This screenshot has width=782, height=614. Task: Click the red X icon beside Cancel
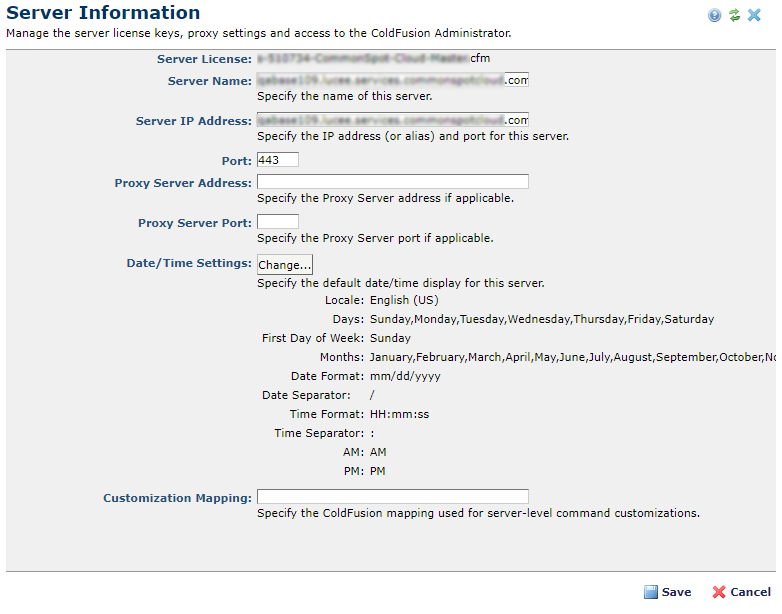coord(719,592)
